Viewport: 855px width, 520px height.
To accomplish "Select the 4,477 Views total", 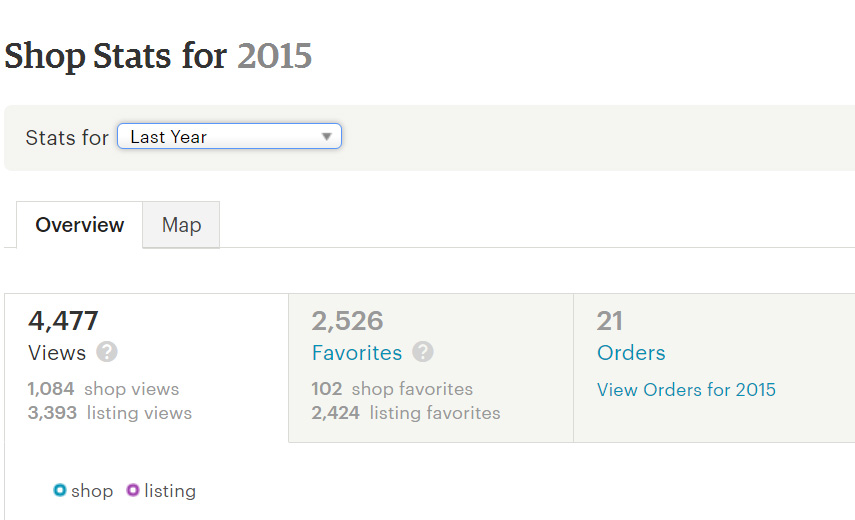I will tap(64, 321).
